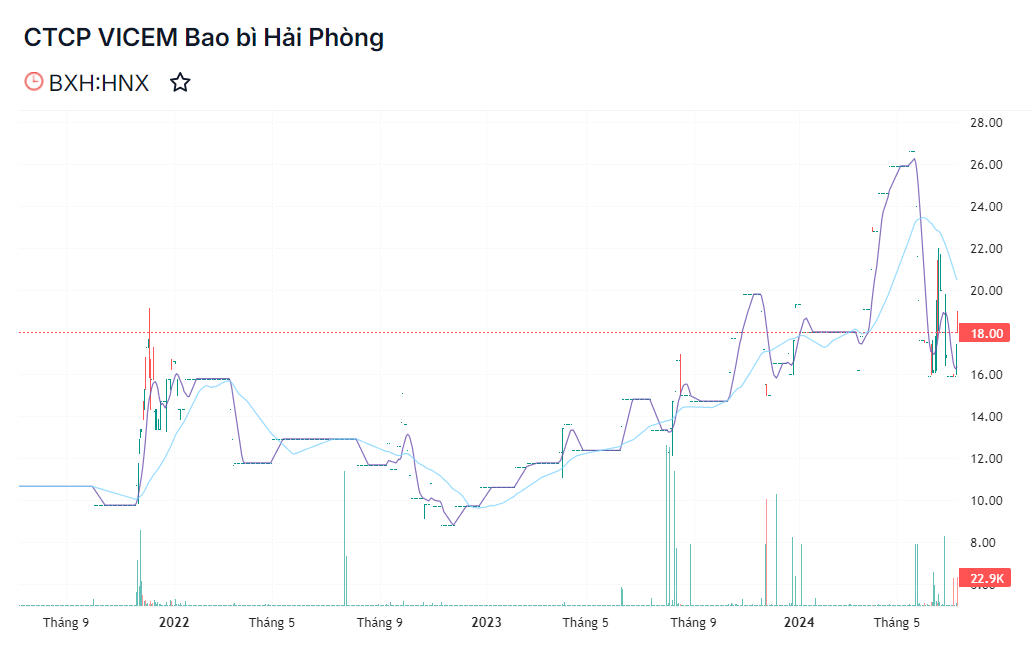
Task: Click the red clock icon before the ticker
Action: click(x=34, y=83)
